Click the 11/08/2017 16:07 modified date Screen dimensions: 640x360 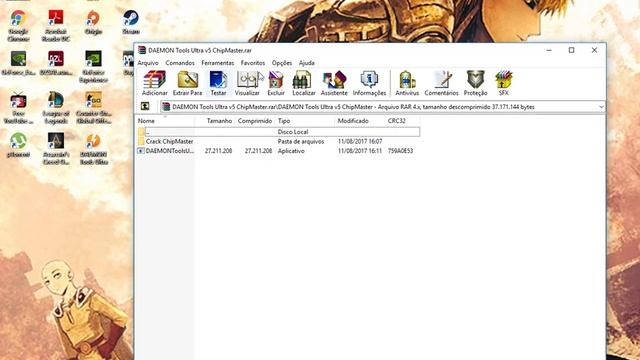tap(360, 141)
